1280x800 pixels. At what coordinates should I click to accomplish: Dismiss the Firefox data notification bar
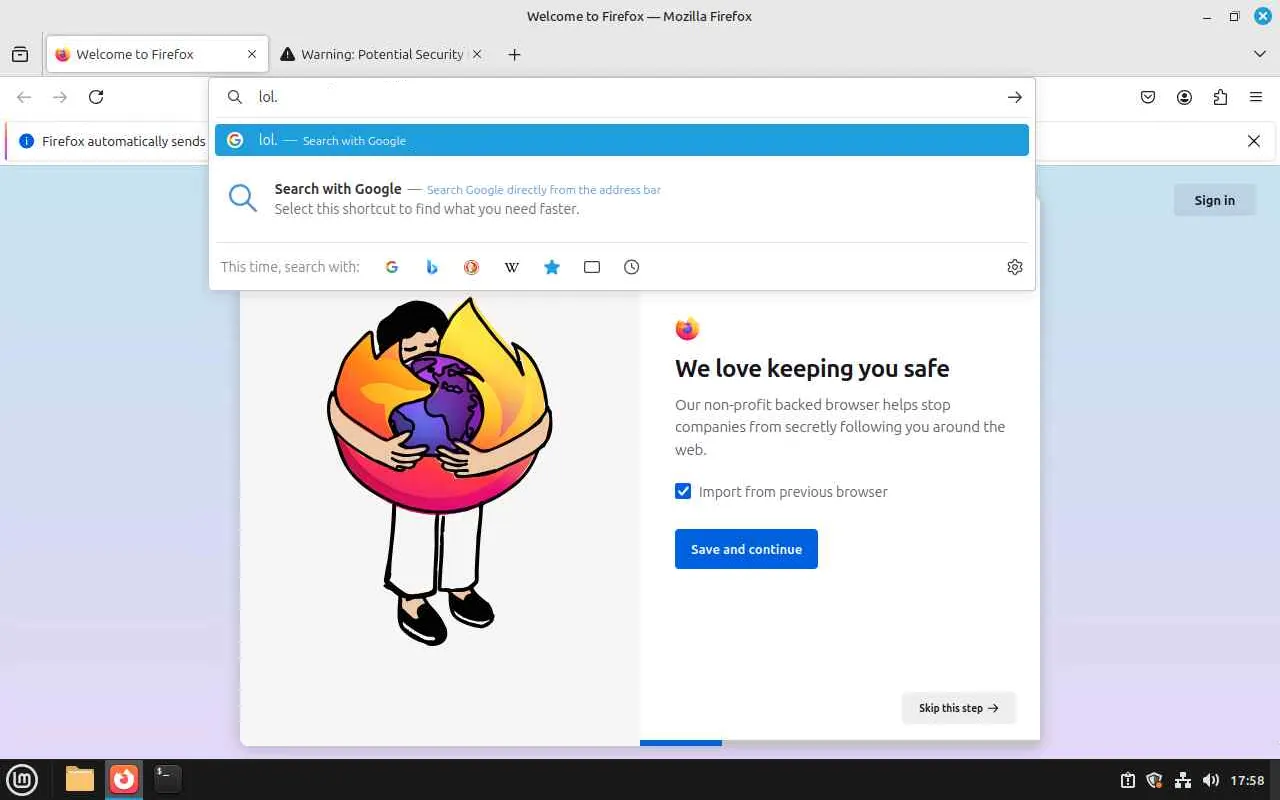[1254, 141]
